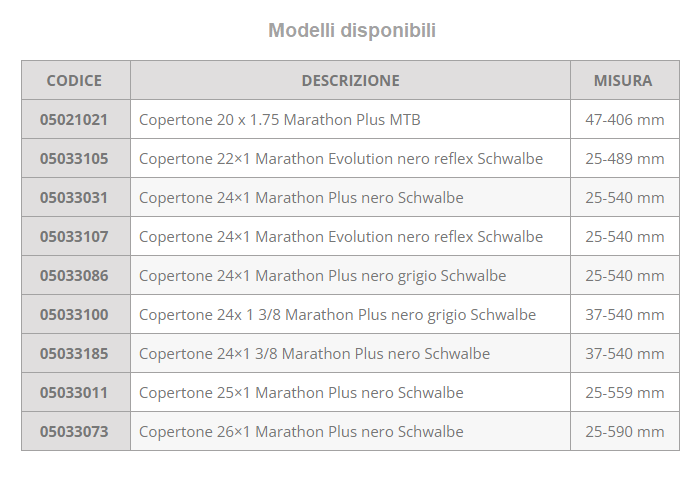Click the MISURA column header
The image size is (700, 500).
(x=623, y=81)
